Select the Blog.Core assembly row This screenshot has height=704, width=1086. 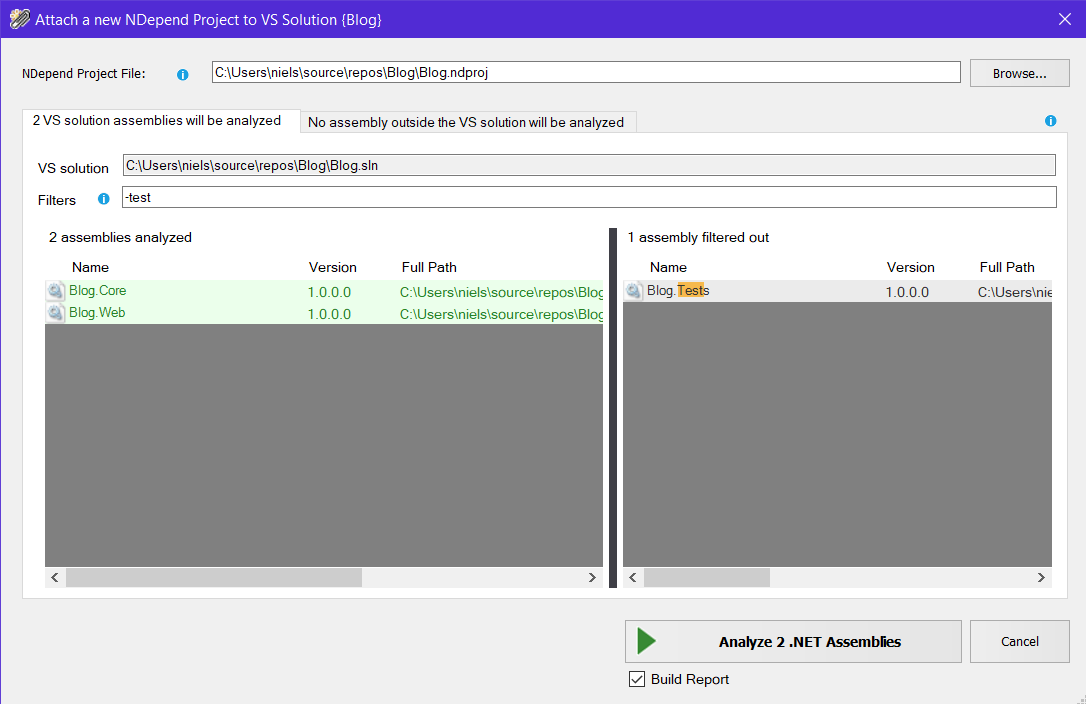tap(324, 291)
